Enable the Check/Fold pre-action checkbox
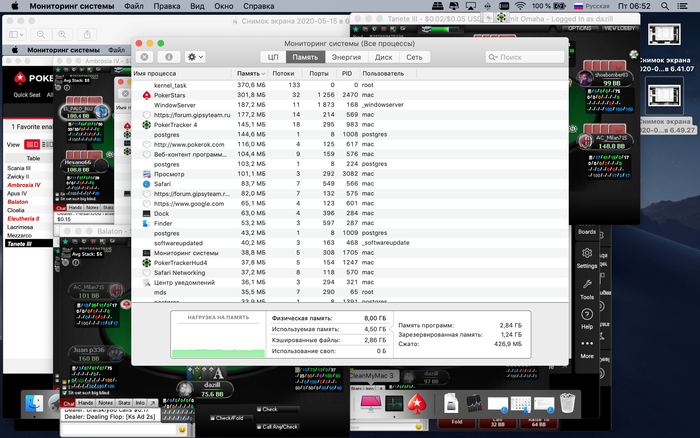 coord(212,418)
